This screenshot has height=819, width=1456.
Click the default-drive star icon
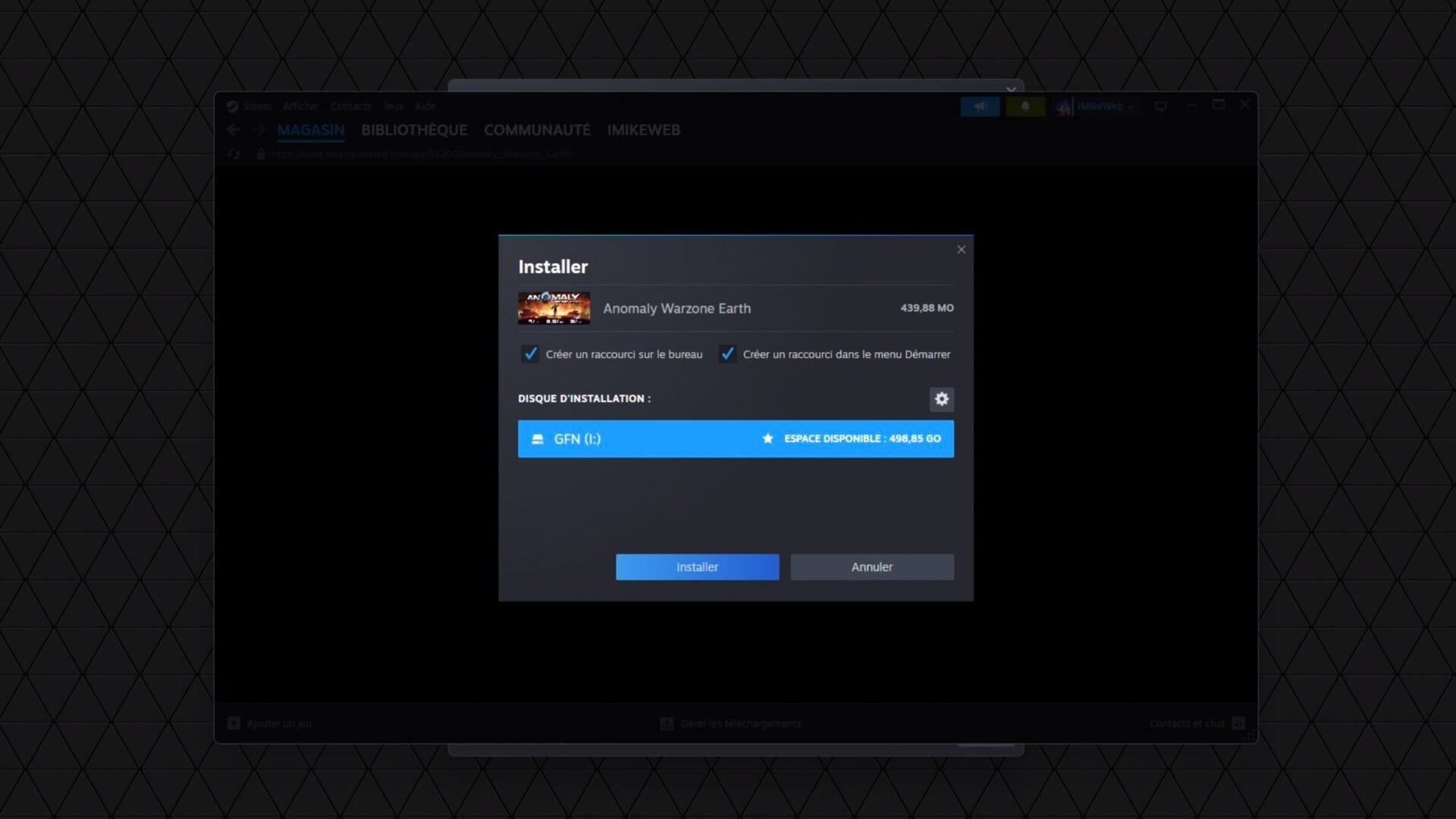[767, 438]
